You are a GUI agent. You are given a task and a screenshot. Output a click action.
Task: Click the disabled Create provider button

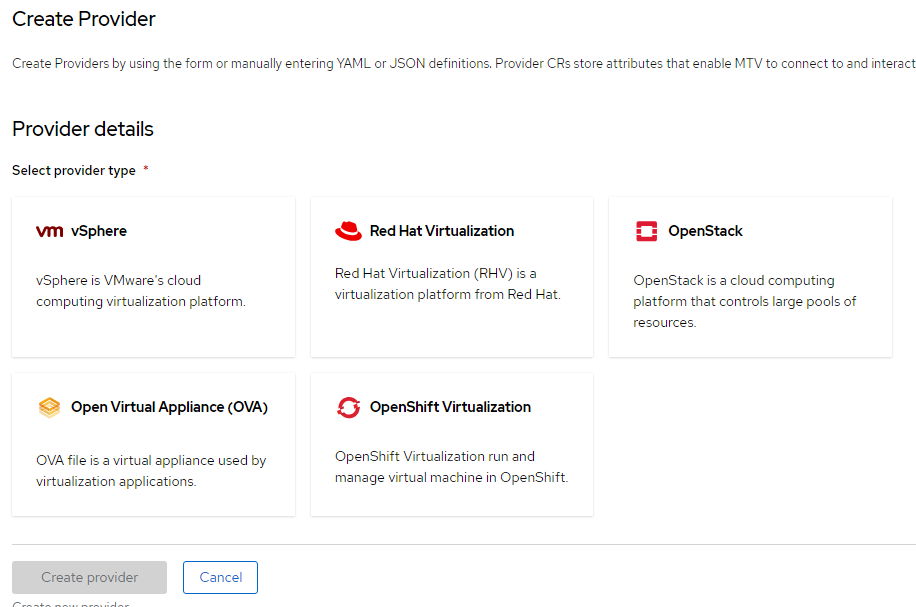[89, 577]
